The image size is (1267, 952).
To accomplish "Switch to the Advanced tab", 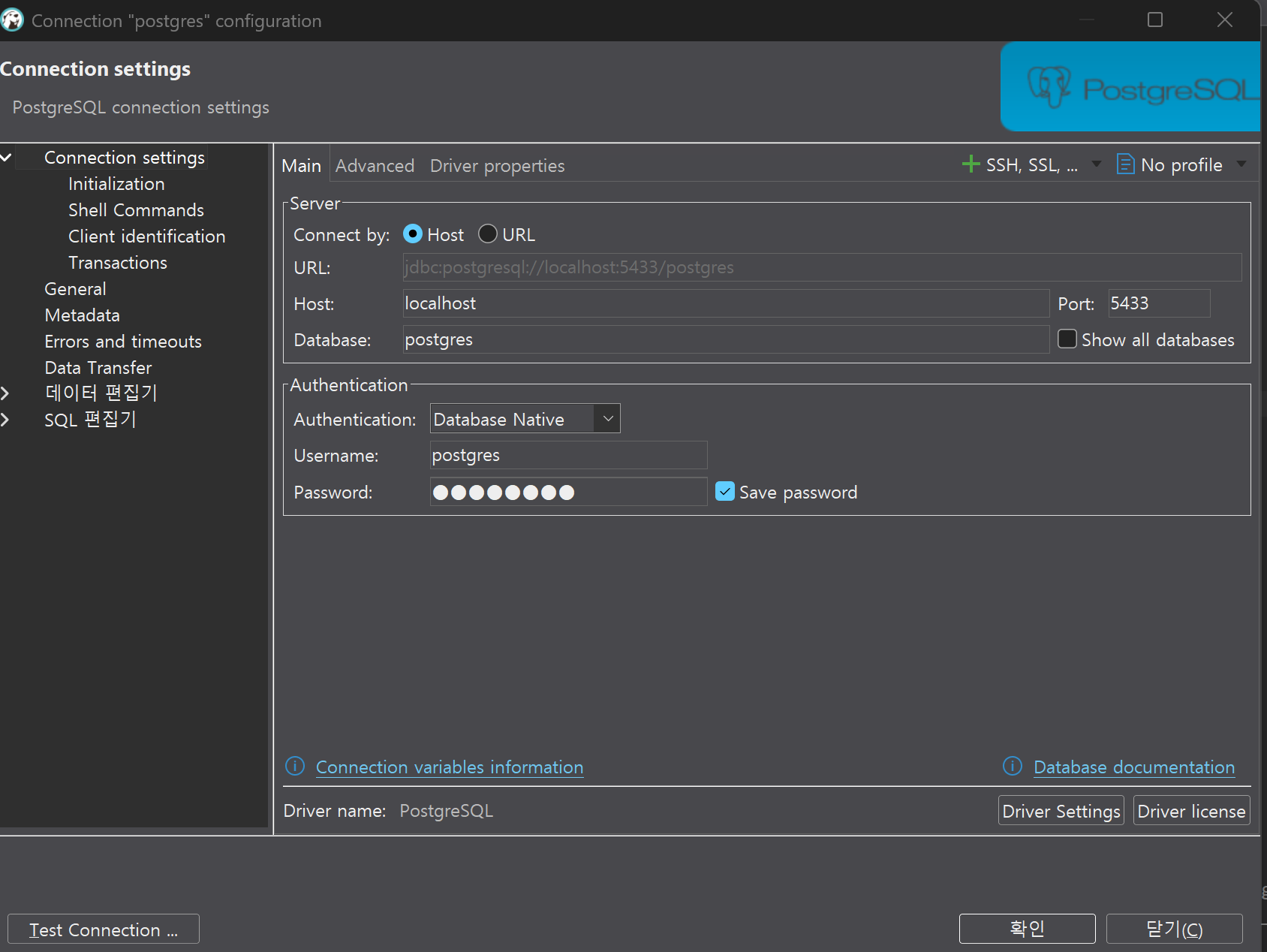I will (375, 165).
